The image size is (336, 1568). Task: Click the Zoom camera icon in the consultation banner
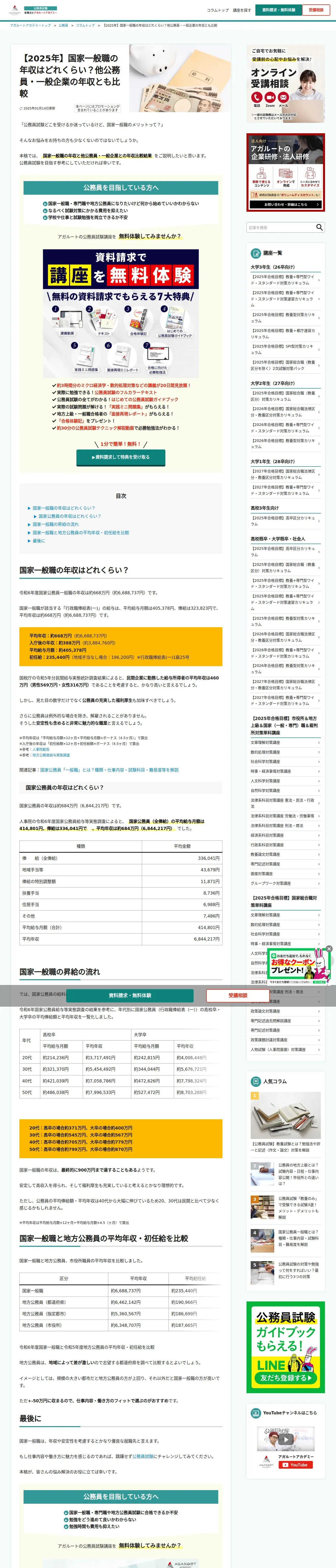coord(270,97)
